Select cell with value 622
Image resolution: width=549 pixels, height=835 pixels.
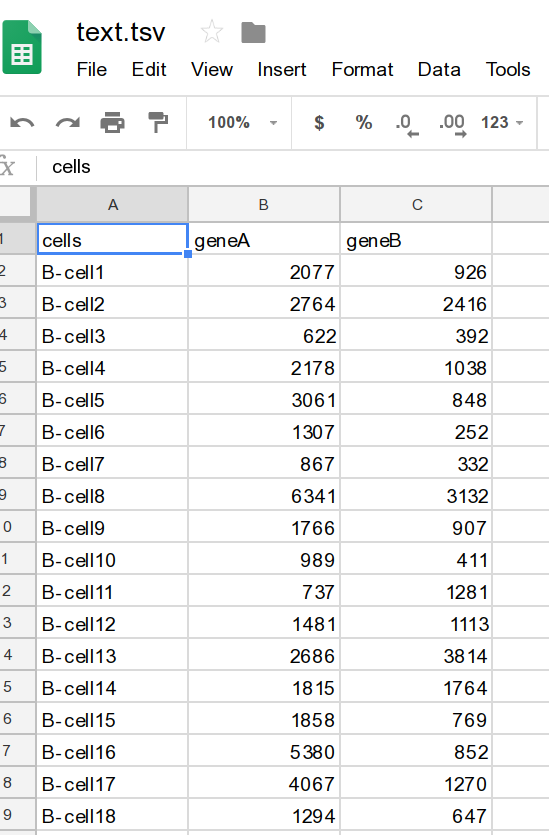click(264, 335)
